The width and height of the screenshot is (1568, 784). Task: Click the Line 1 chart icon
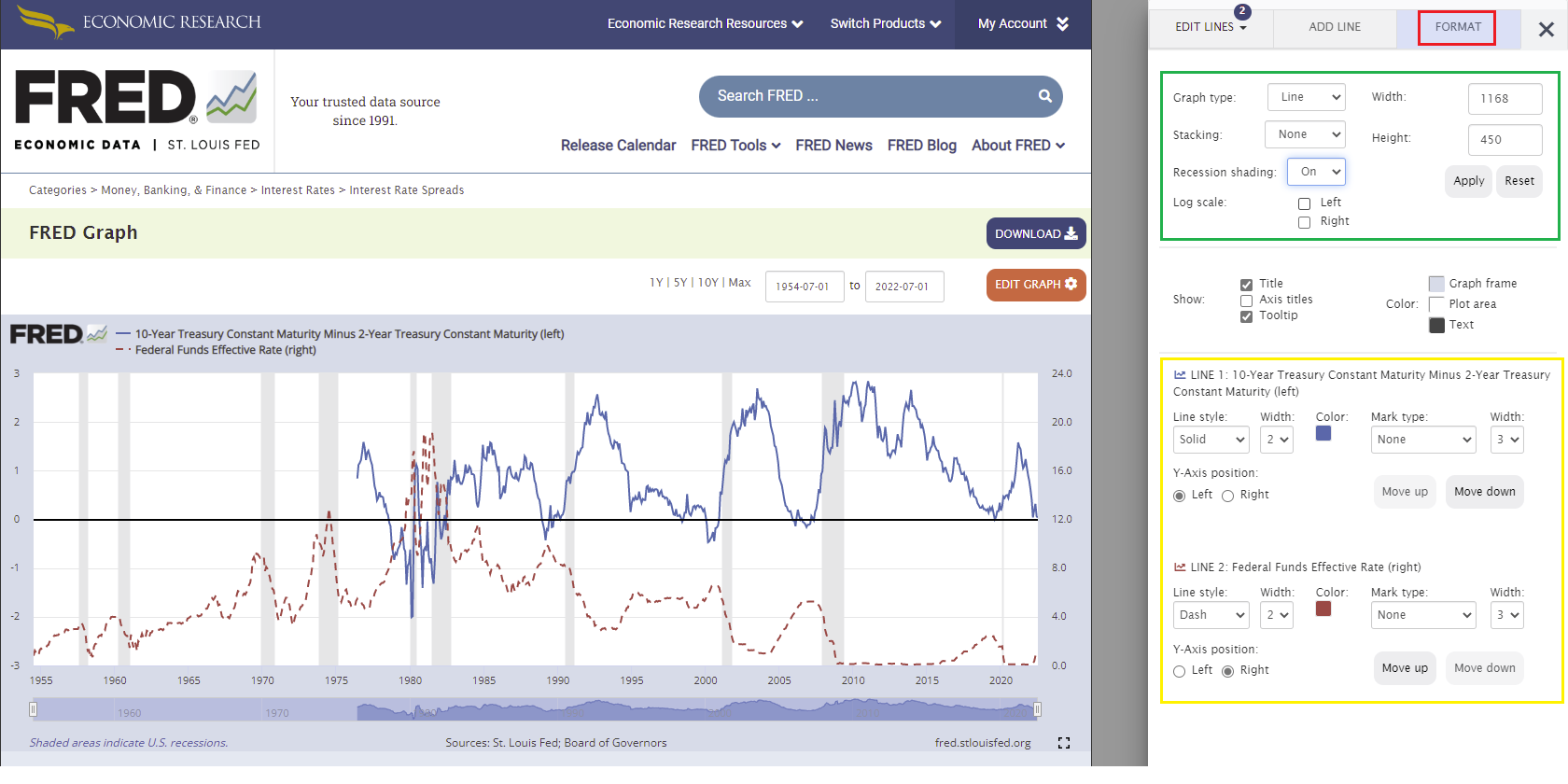pos(1180,375)
